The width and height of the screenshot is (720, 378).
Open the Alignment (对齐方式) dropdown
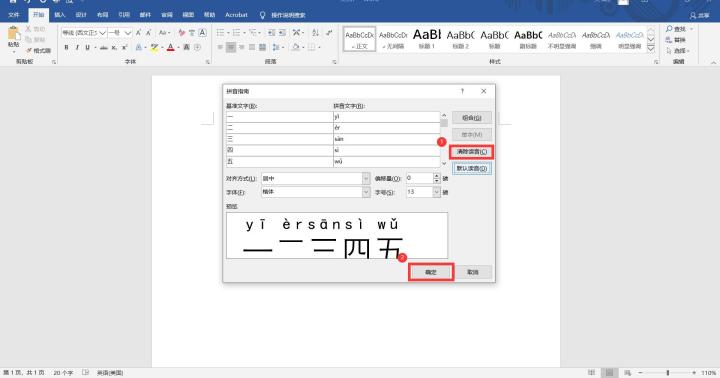[x=366, y=178]
